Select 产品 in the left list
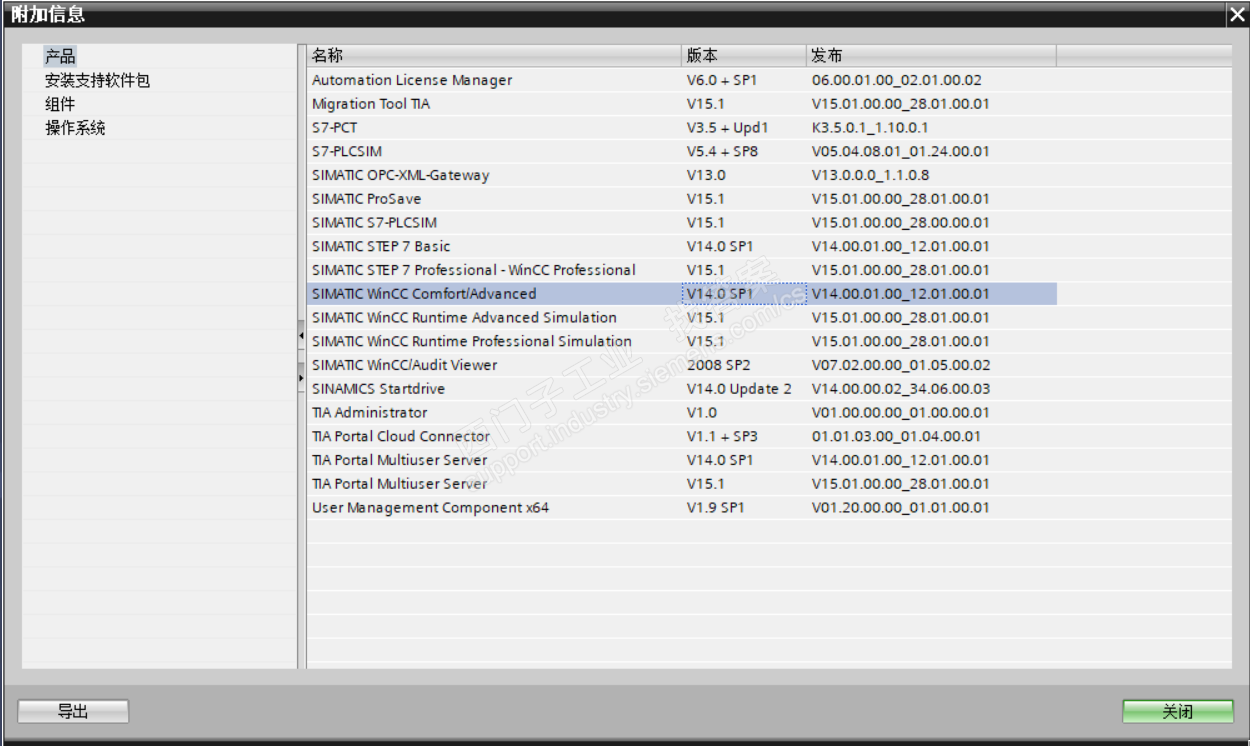 (60, 56)
